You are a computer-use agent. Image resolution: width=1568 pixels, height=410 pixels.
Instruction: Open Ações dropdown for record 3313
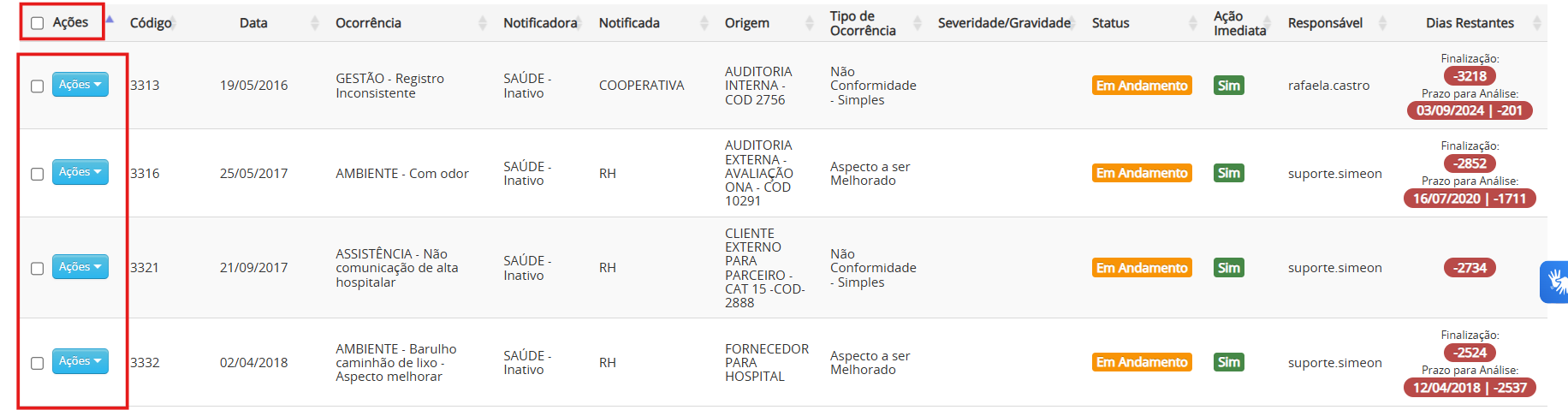pyautogui.click(x=80, y=85)
